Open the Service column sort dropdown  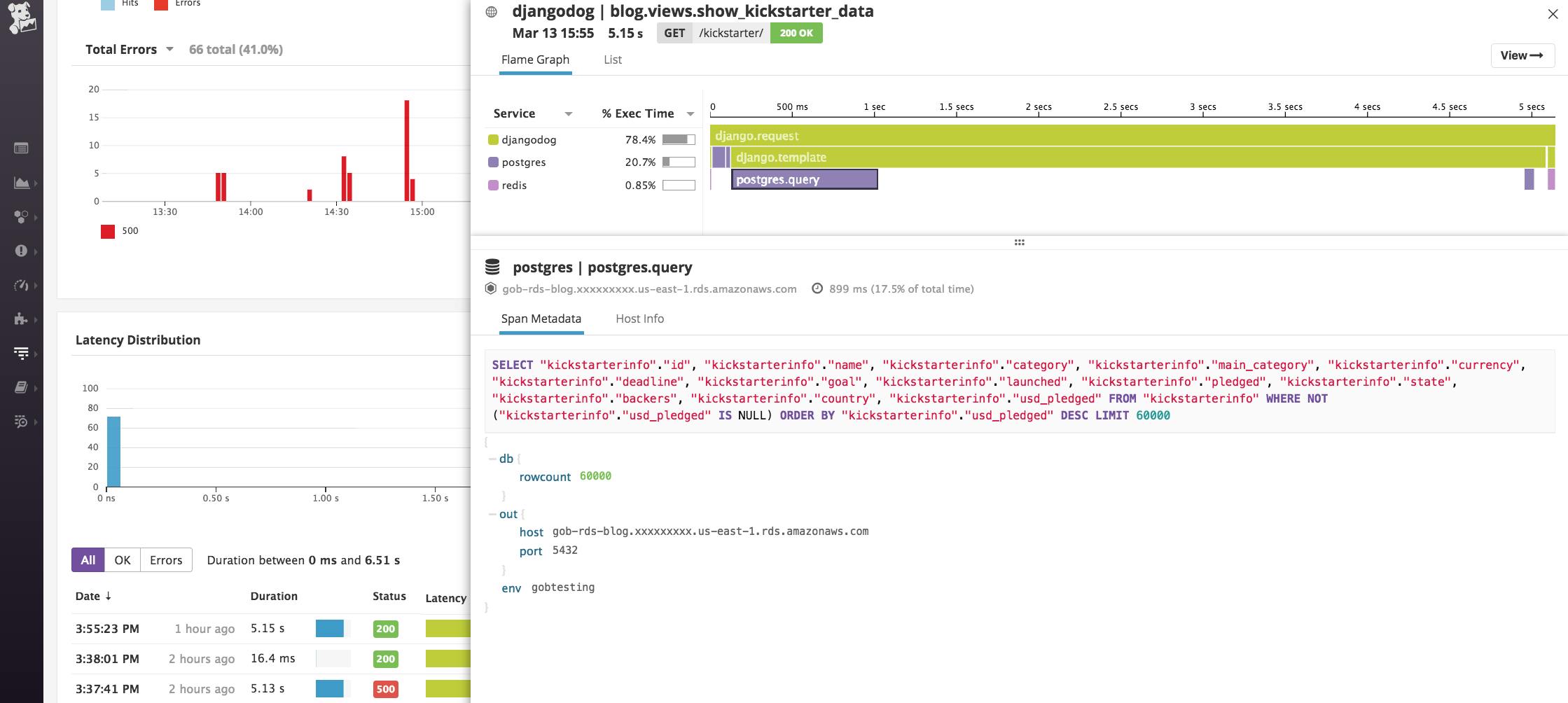[x=568, y=113]
